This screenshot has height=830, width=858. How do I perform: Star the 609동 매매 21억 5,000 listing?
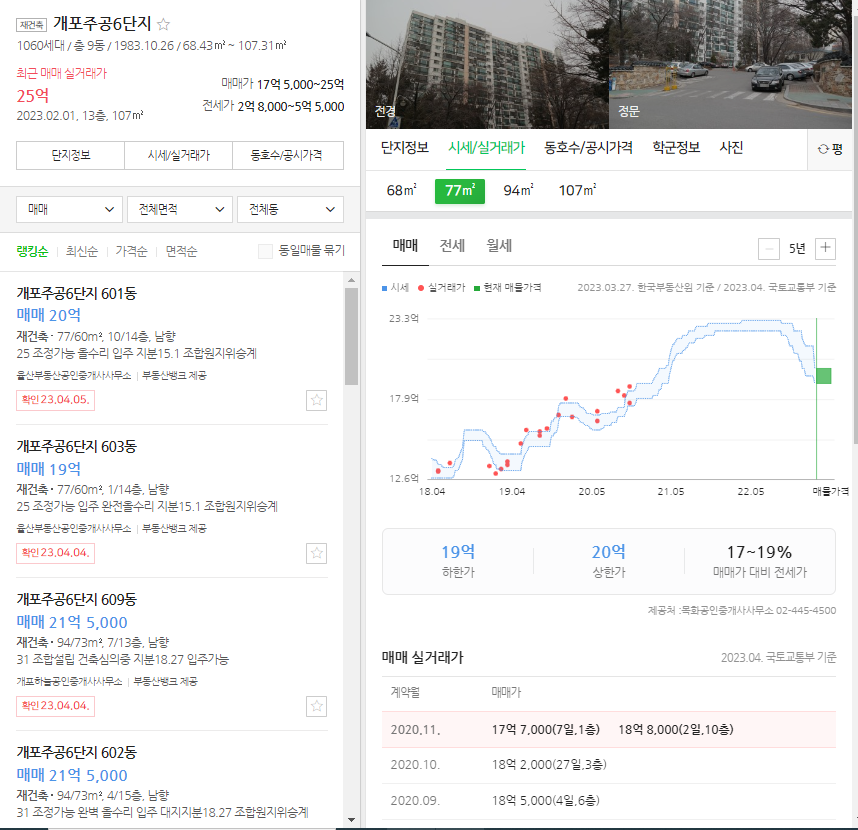point(316,706)
